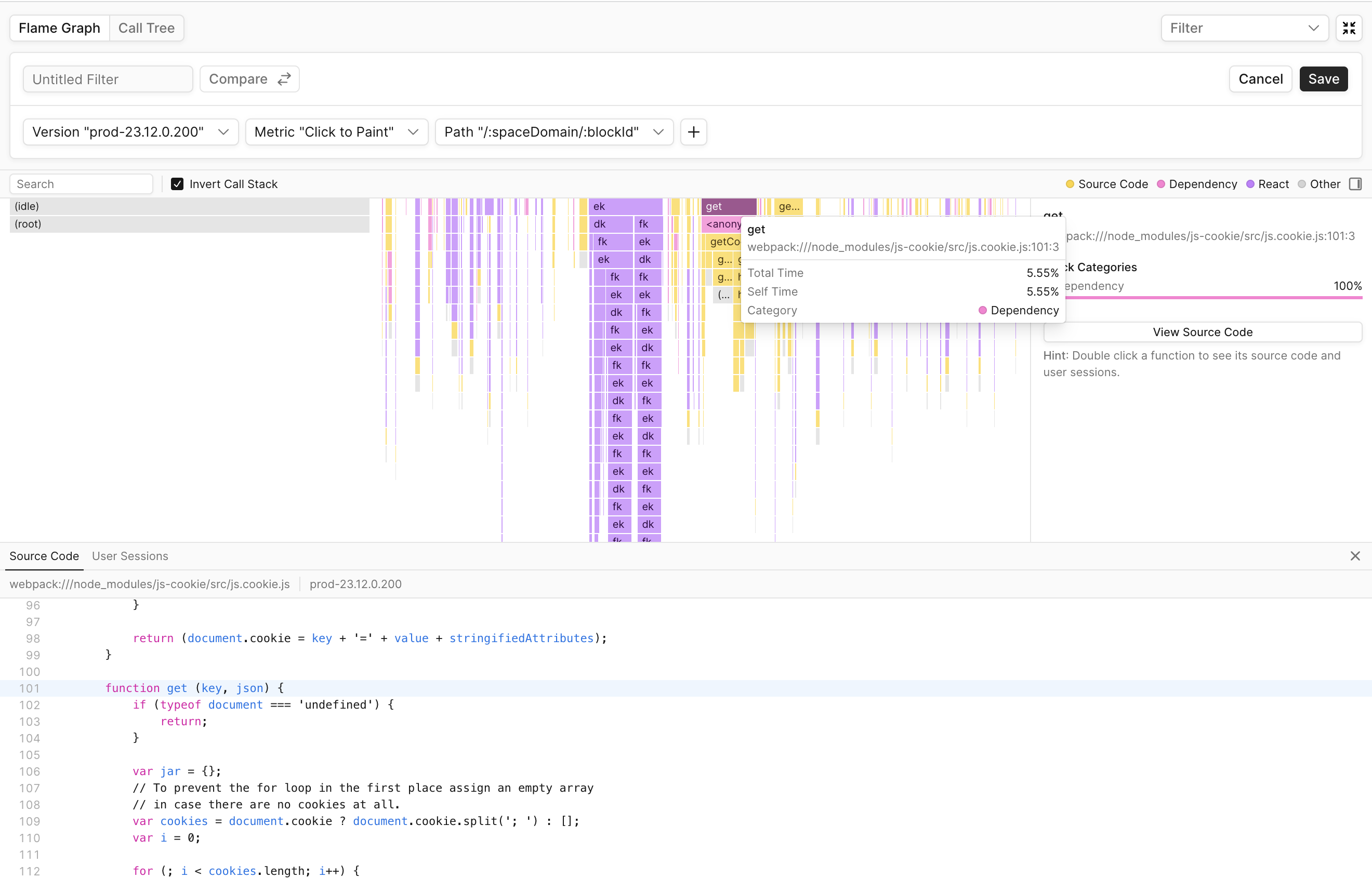
Task: Toggle the Dependency legend category
Action: [1196, 183]
